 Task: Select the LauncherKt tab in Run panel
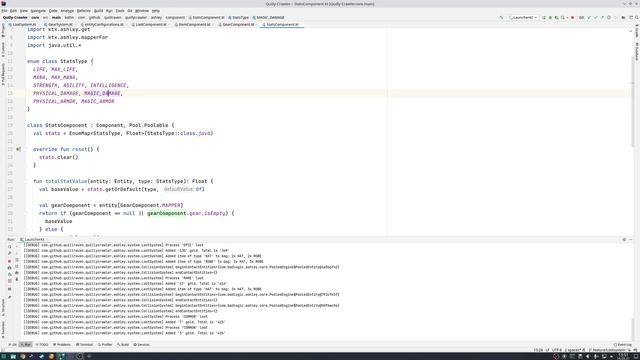coord(33,240)
